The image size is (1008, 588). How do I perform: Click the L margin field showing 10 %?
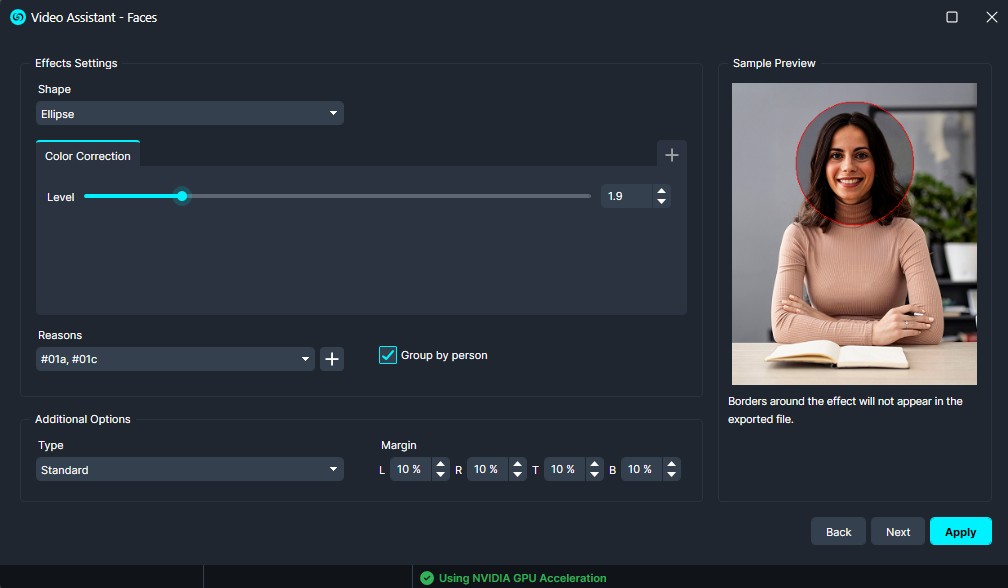pyautogui.click(x=410, y=469)
